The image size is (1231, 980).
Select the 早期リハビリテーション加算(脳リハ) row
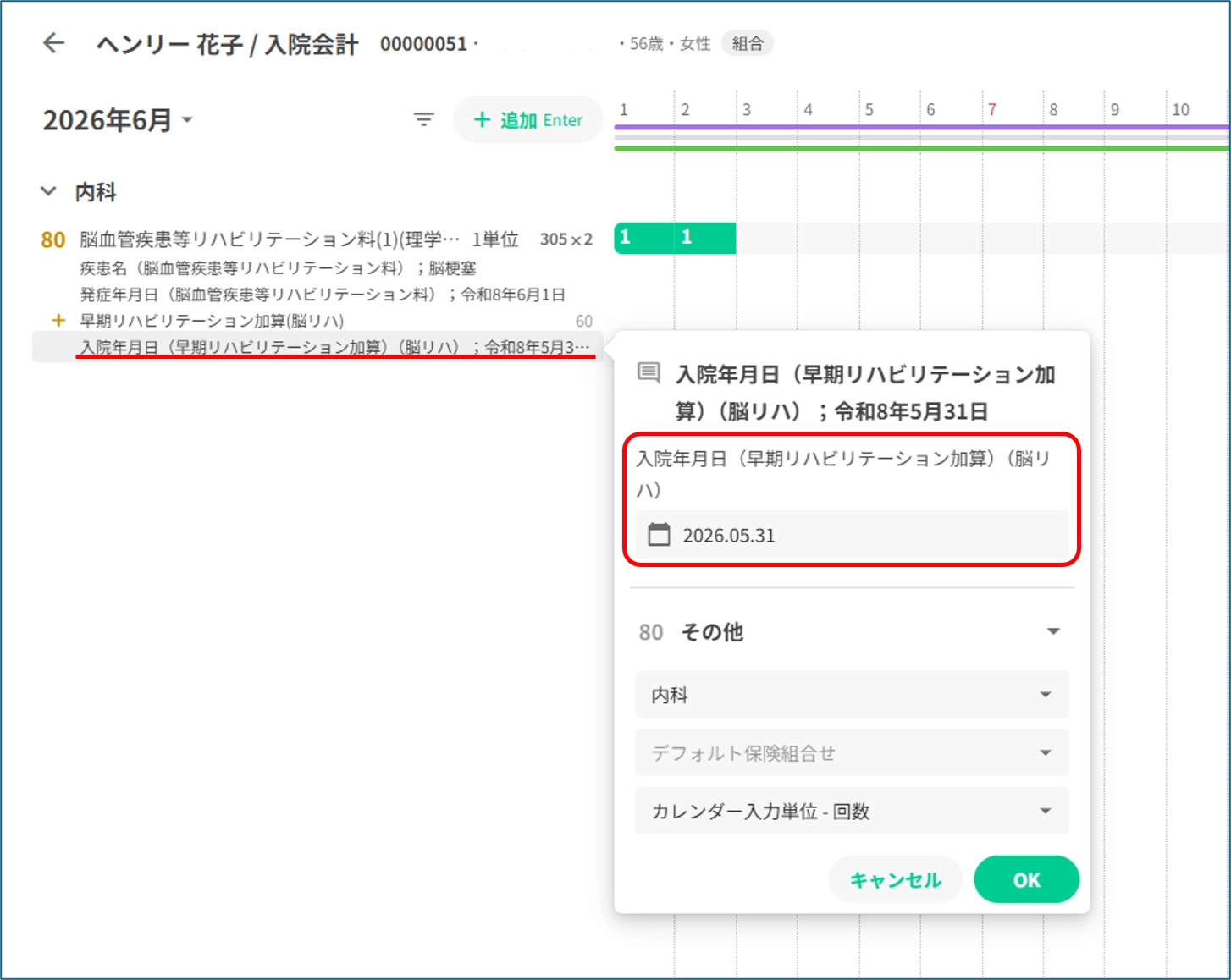(x=317, y=321)
